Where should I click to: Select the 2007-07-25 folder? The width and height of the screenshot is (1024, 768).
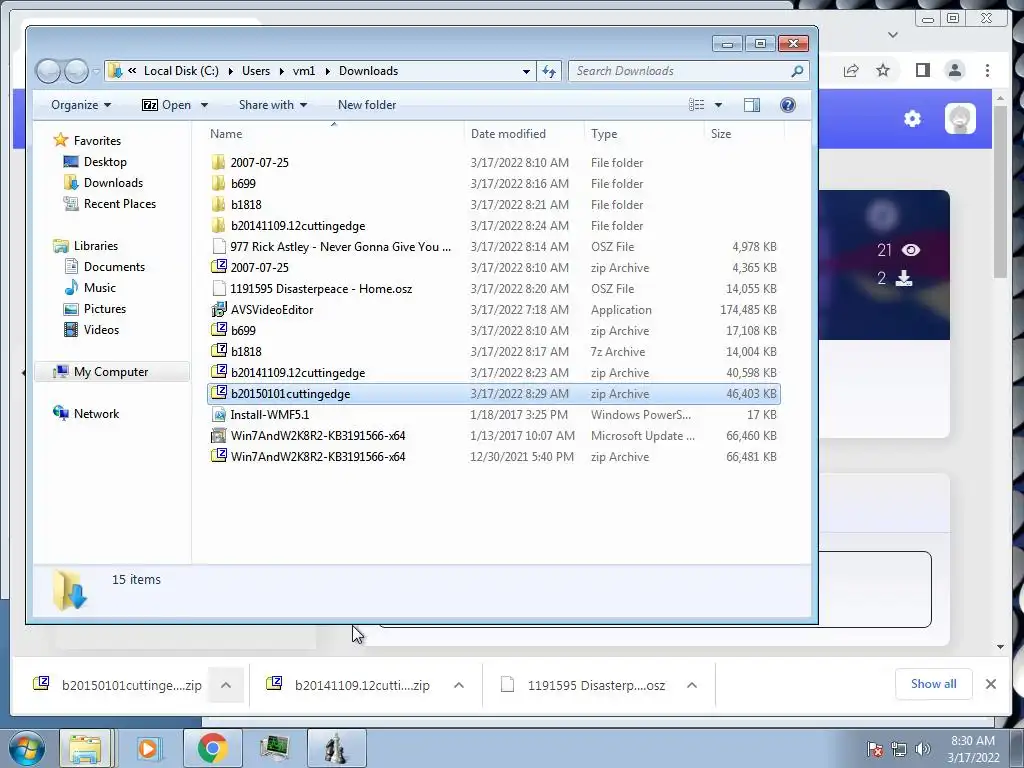tap(494, 163)
